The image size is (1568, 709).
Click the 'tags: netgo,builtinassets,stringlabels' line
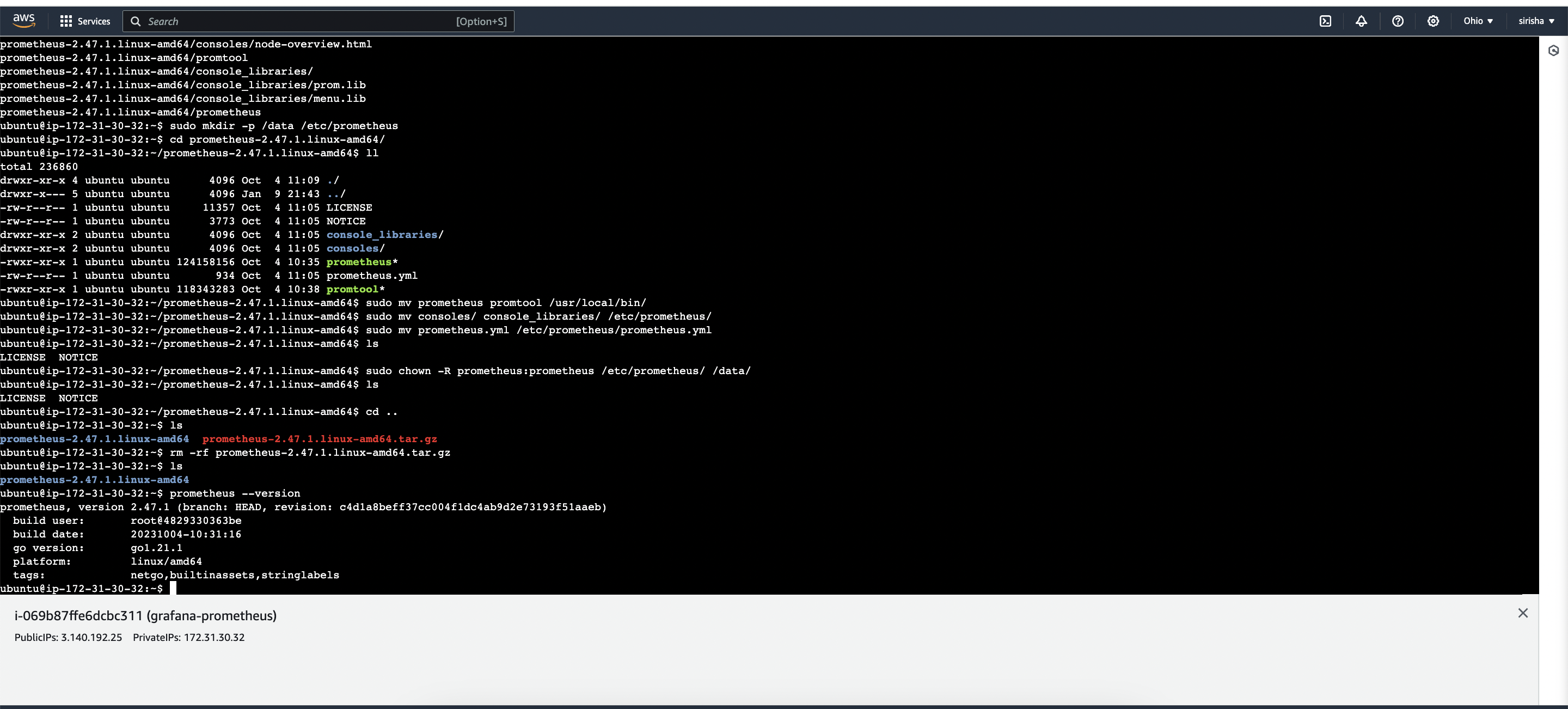(176, 574)
